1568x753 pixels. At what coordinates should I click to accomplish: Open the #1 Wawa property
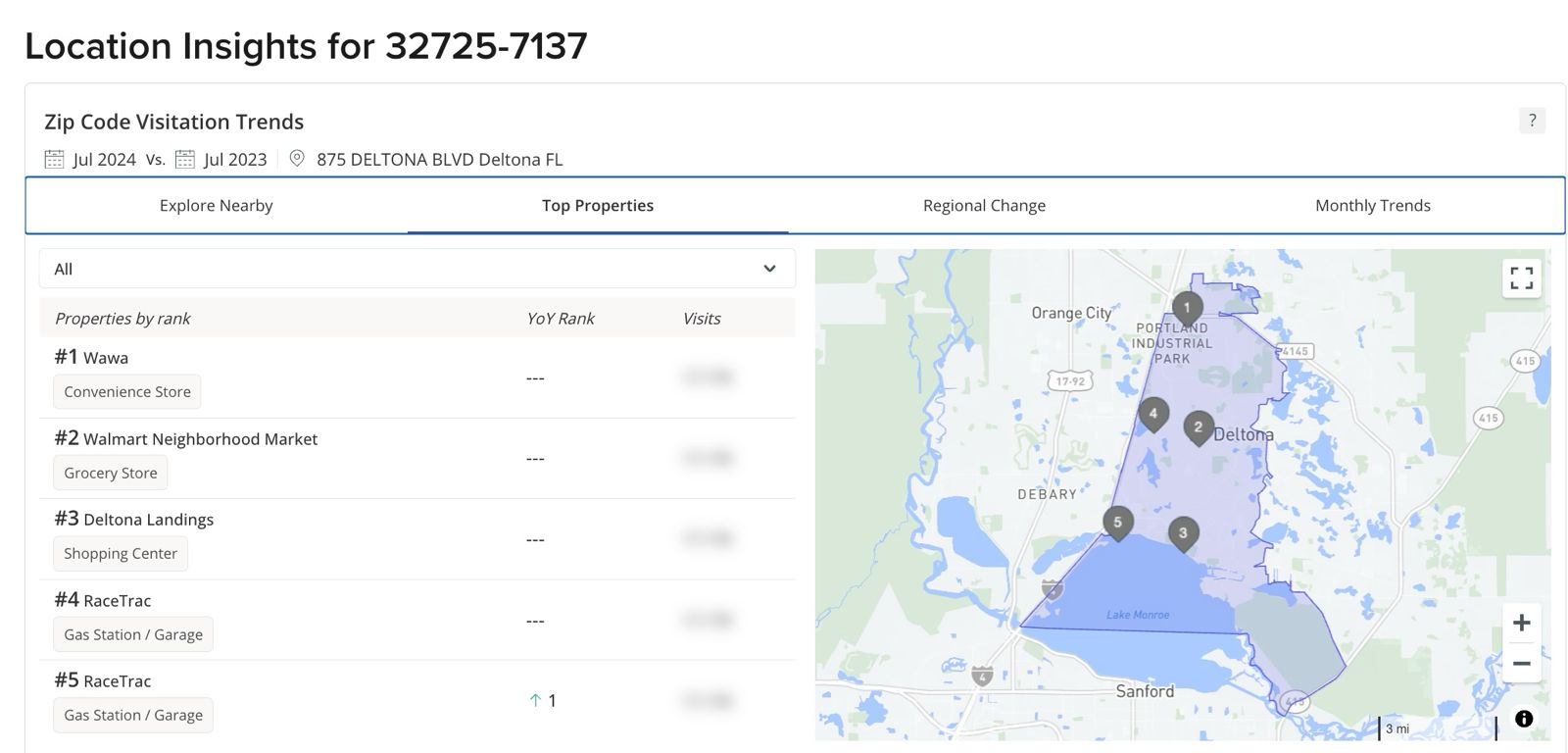(x=91, y=357)
